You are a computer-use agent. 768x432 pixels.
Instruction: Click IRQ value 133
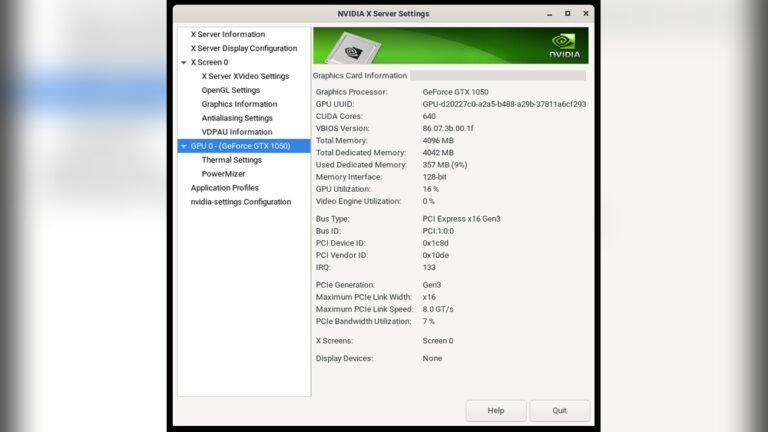[429, 267]
